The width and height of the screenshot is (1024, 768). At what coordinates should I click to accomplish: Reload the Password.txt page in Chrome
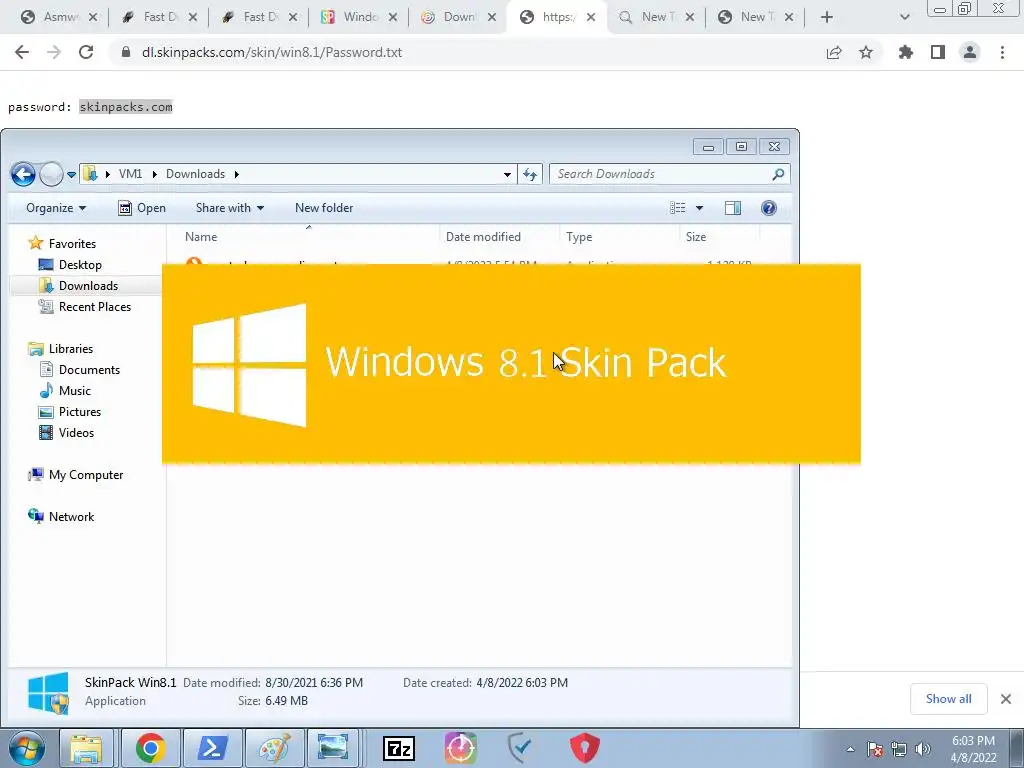tap(86, 52)
